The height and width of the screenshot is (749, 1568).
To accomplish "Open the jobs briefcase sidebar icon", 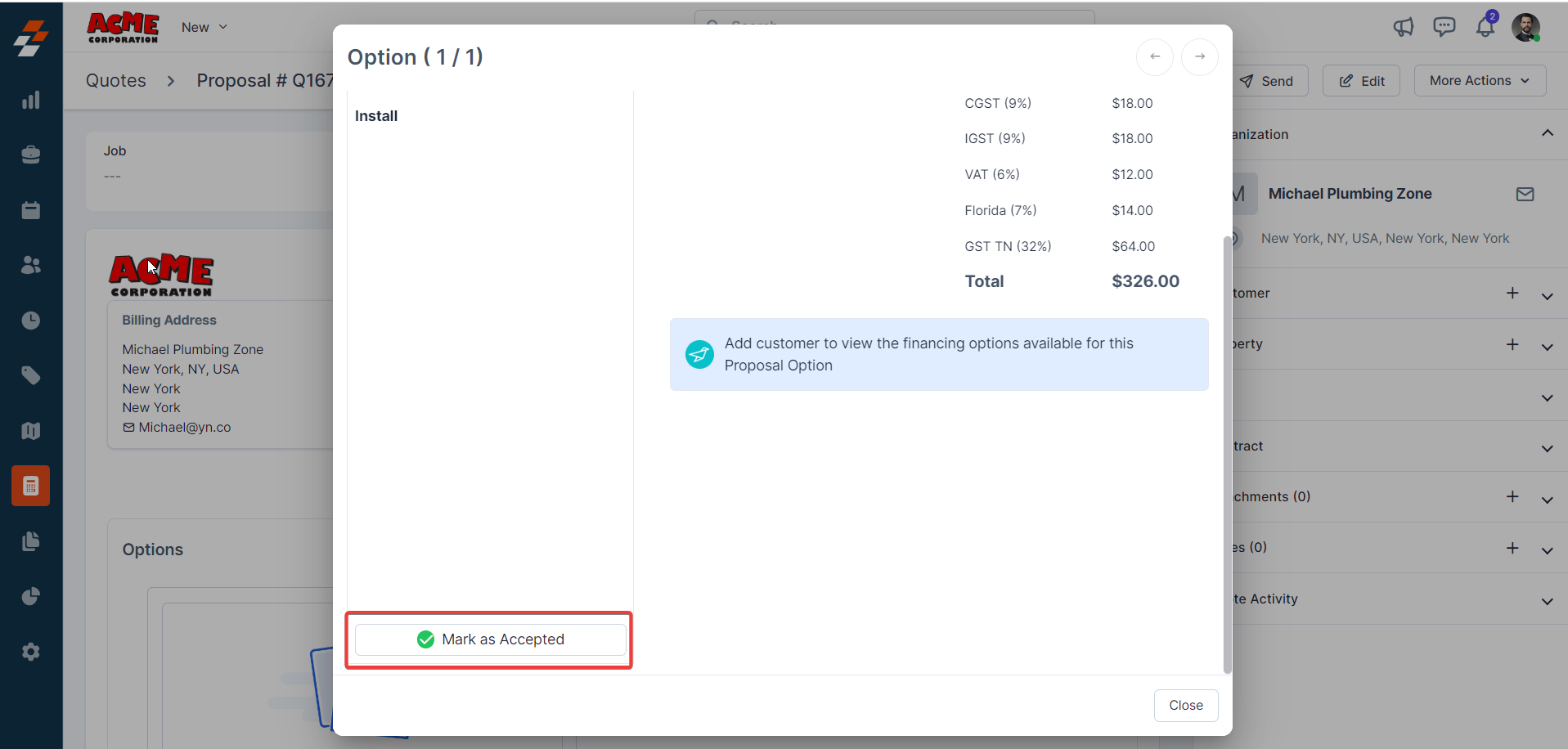I will coord(31,155).
